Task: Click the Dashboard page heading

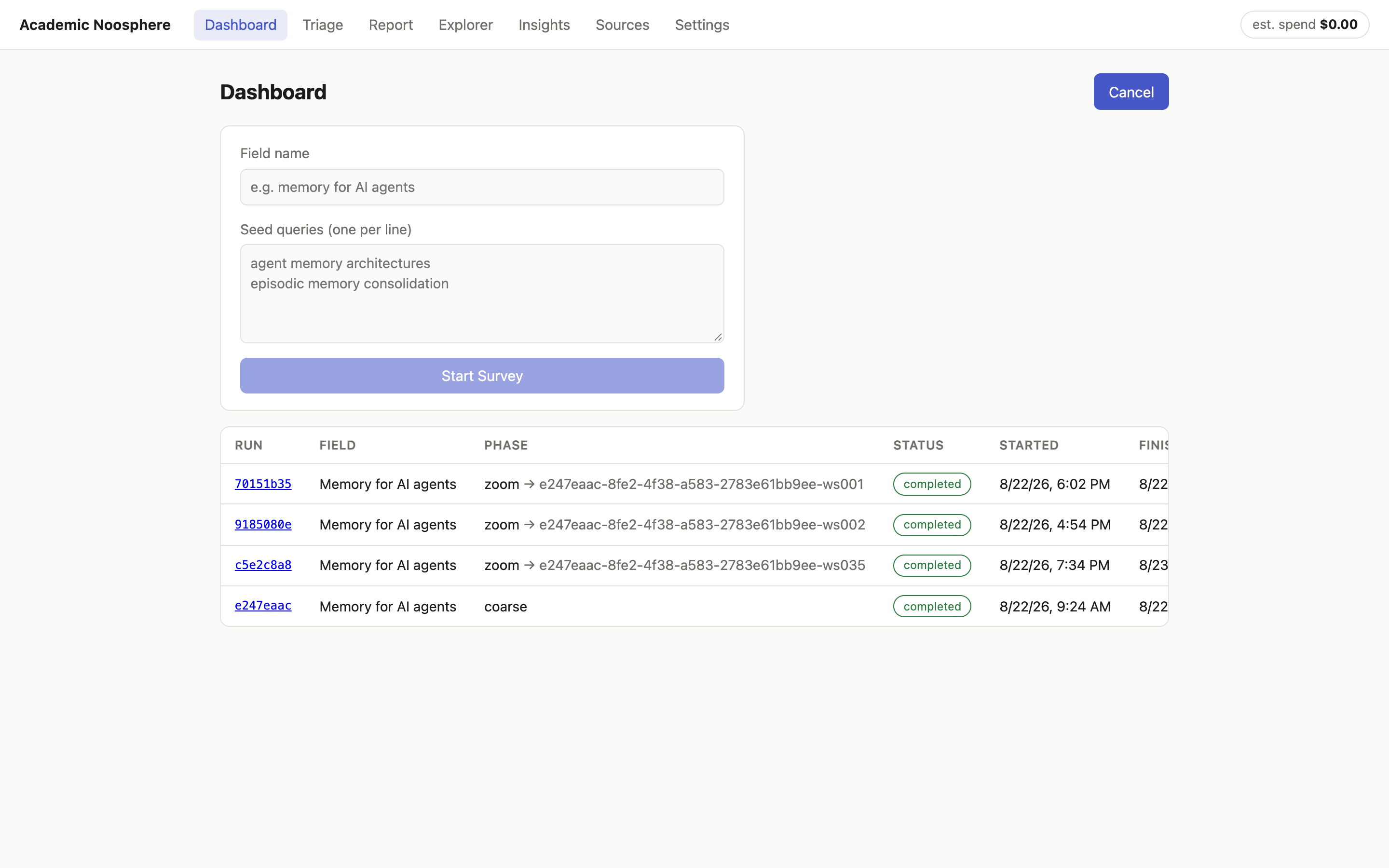Action: tap(273, 92)
